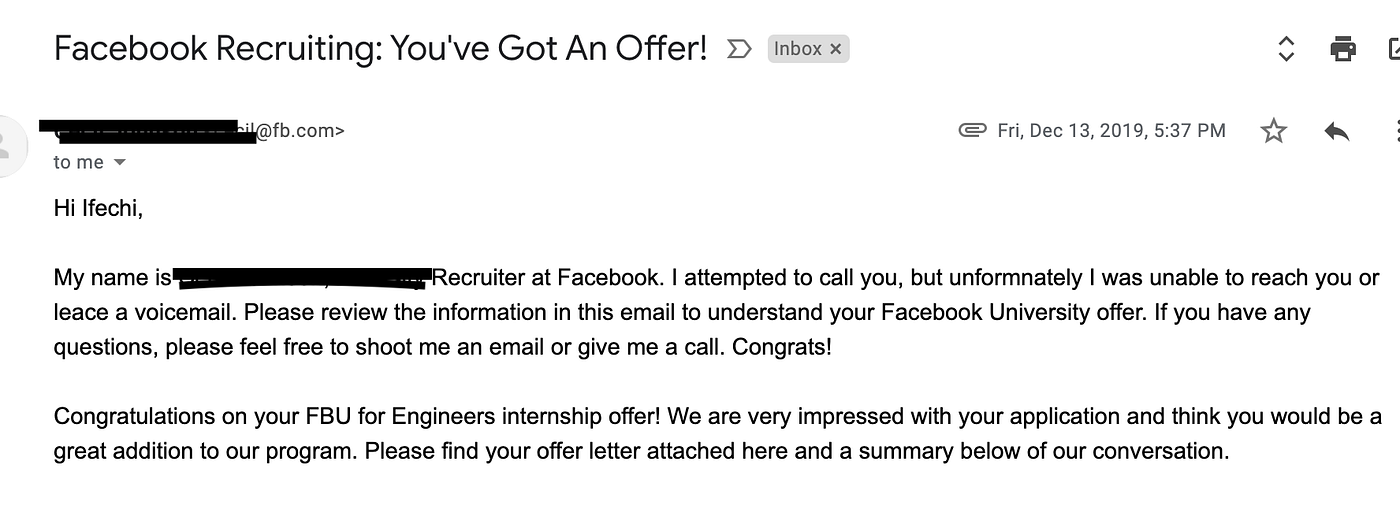Click the blacked-out recruiter name in the body
The image size is (1400, 509).
click(301, 276)
